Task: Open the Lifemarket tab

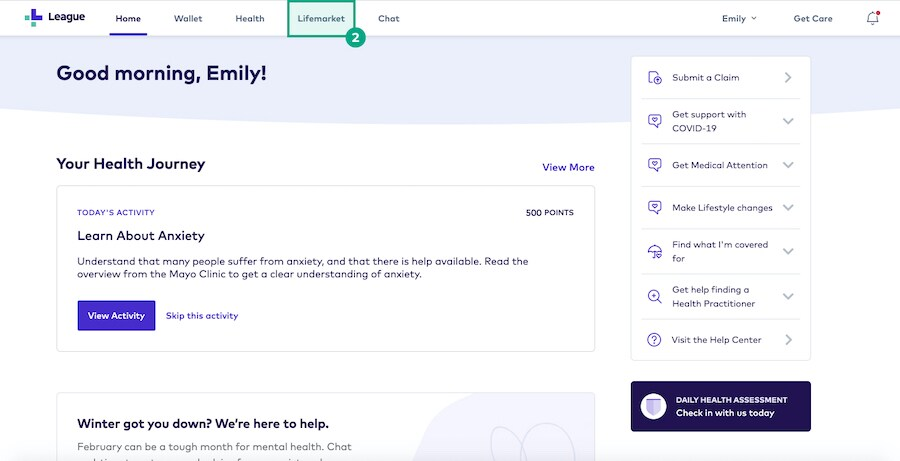Action: [x=320, y=18]
